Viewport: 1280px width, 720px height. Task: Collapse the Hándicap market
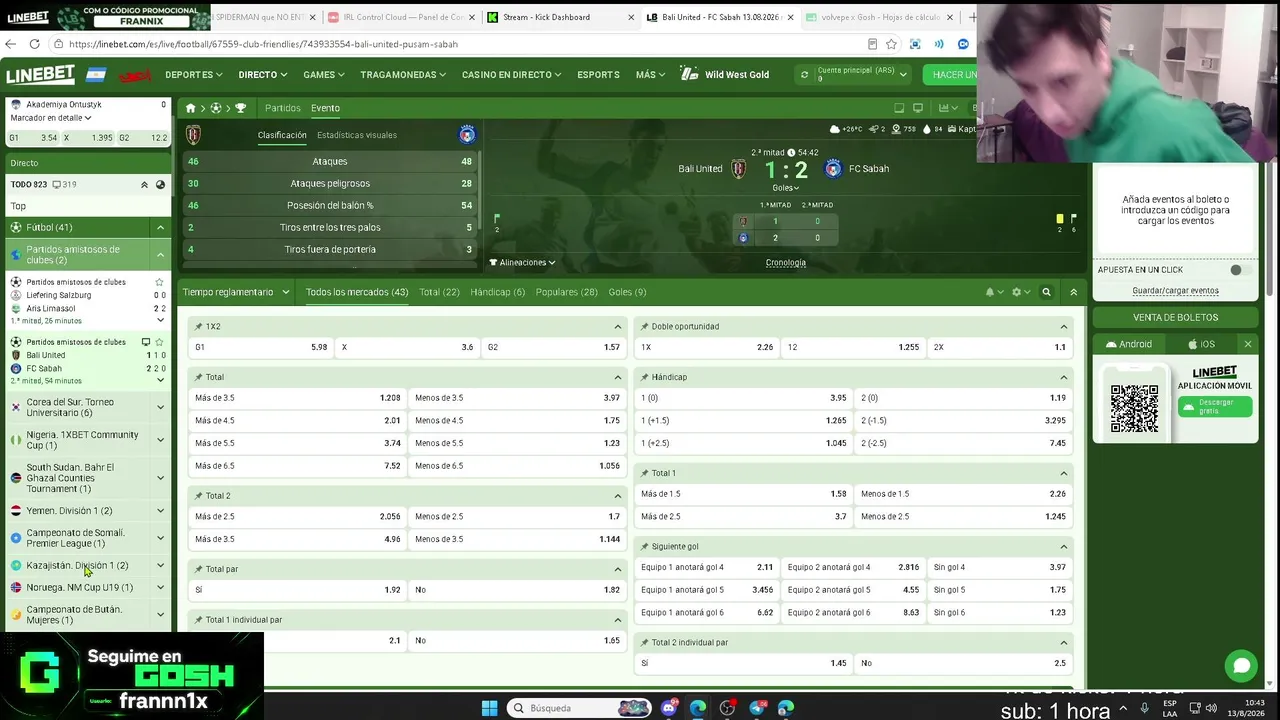coord(1064,377)
